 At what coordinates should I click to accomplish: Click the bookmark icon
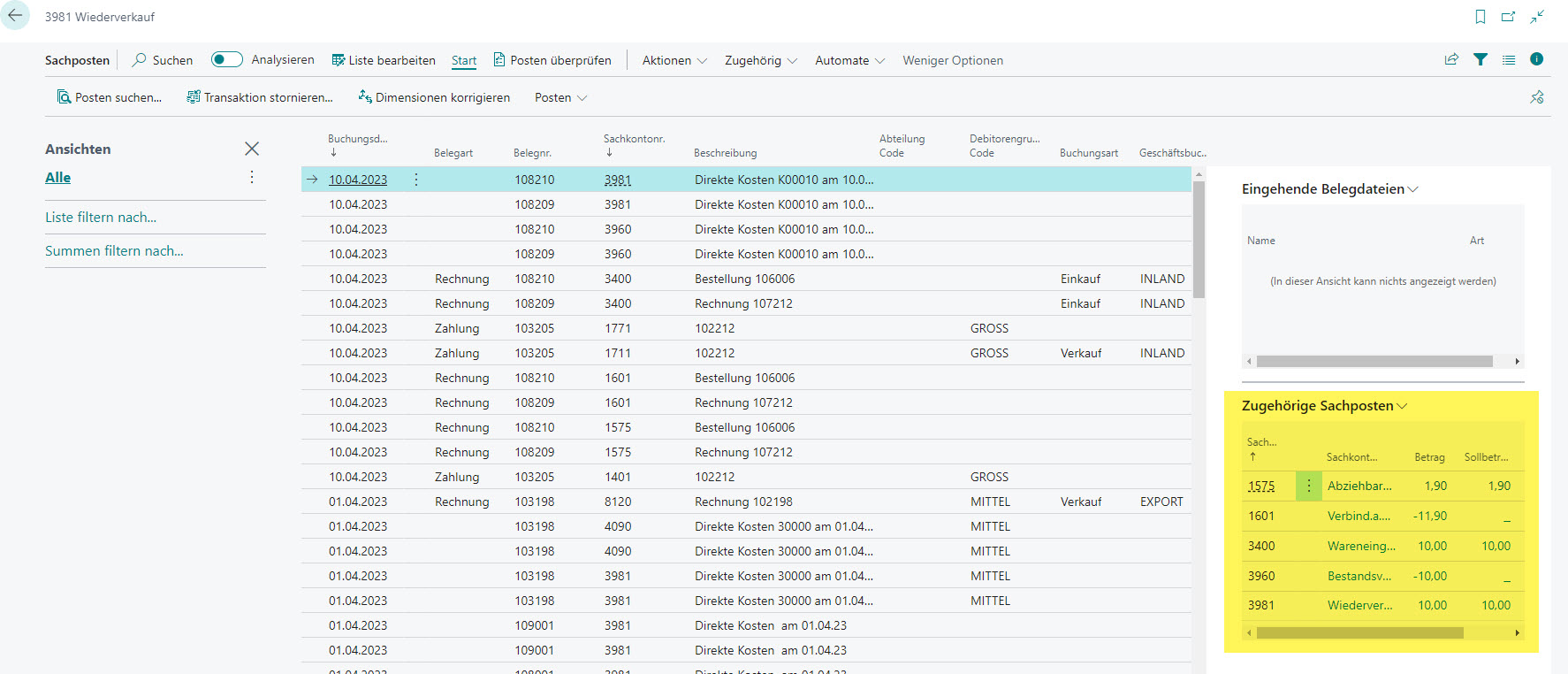pyautogui.click(x=1480, y=17)
